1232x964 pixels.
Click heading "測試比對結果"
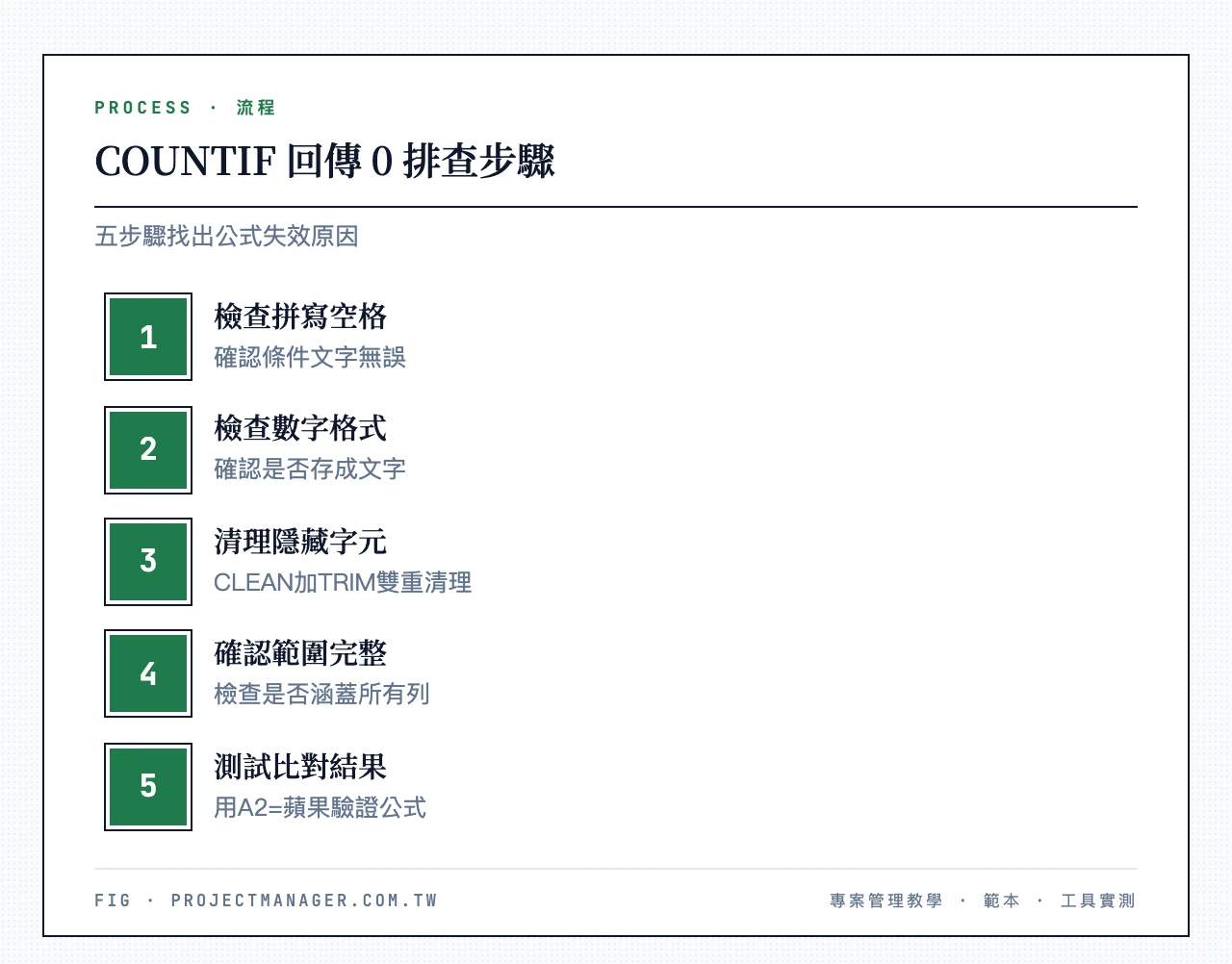coord(300,767)
